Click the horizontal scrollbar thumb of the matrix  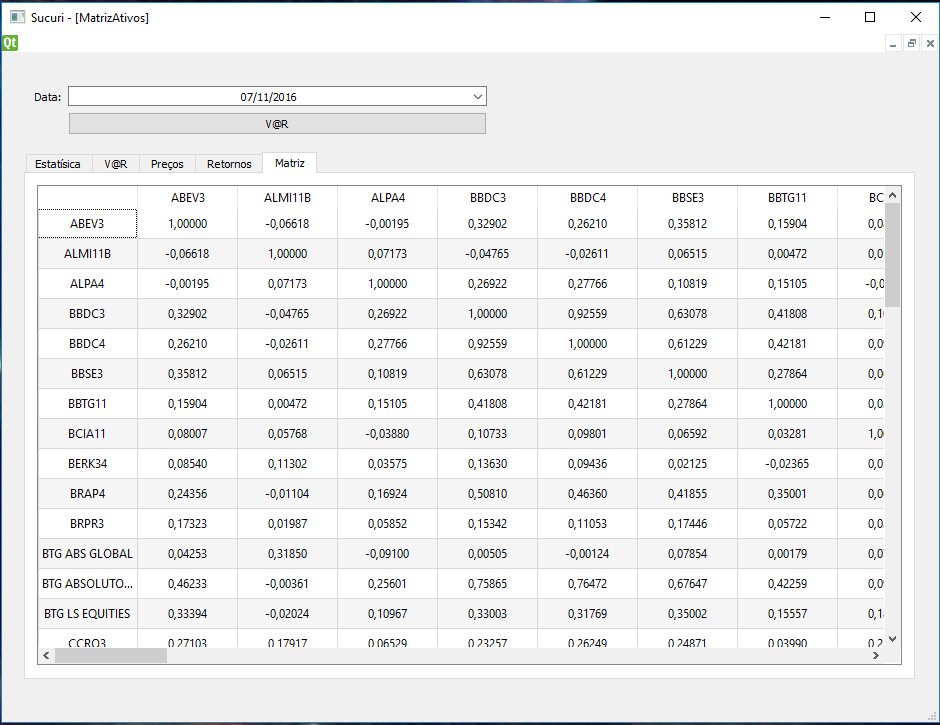(111, 656)
